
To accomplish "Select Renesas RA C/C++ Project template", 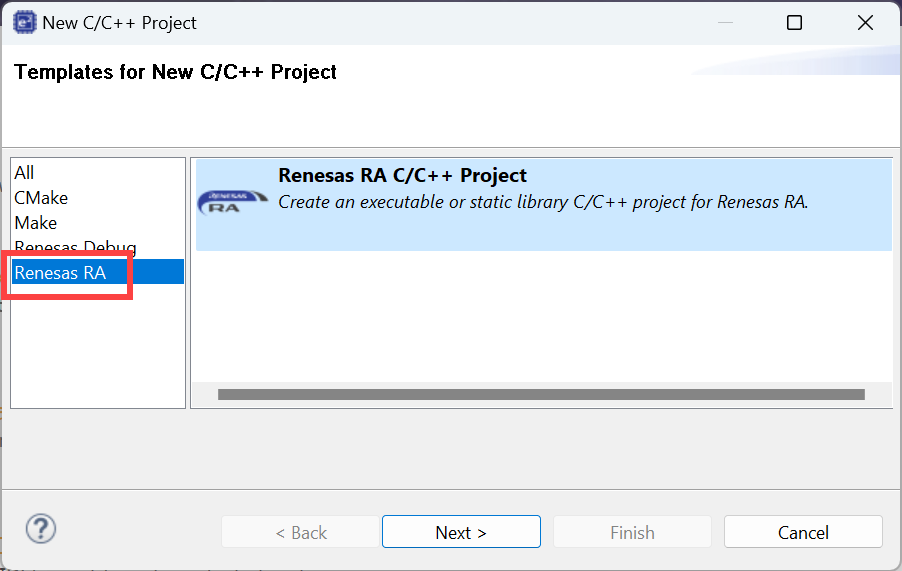I will (544, 205).
